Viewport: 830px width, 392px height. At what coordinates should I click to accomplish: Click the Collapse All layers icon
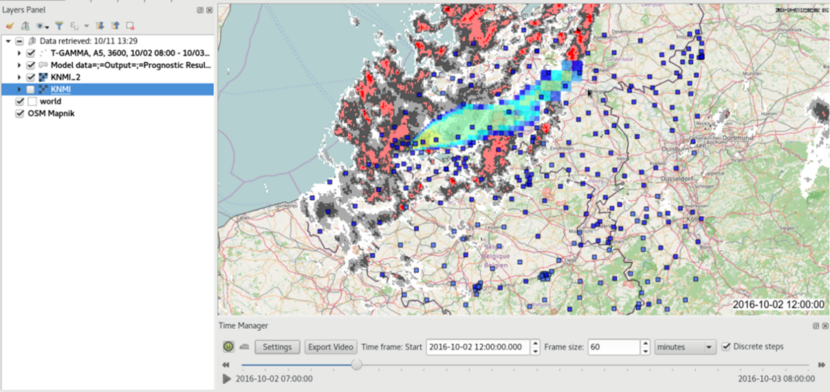[115, 25]
